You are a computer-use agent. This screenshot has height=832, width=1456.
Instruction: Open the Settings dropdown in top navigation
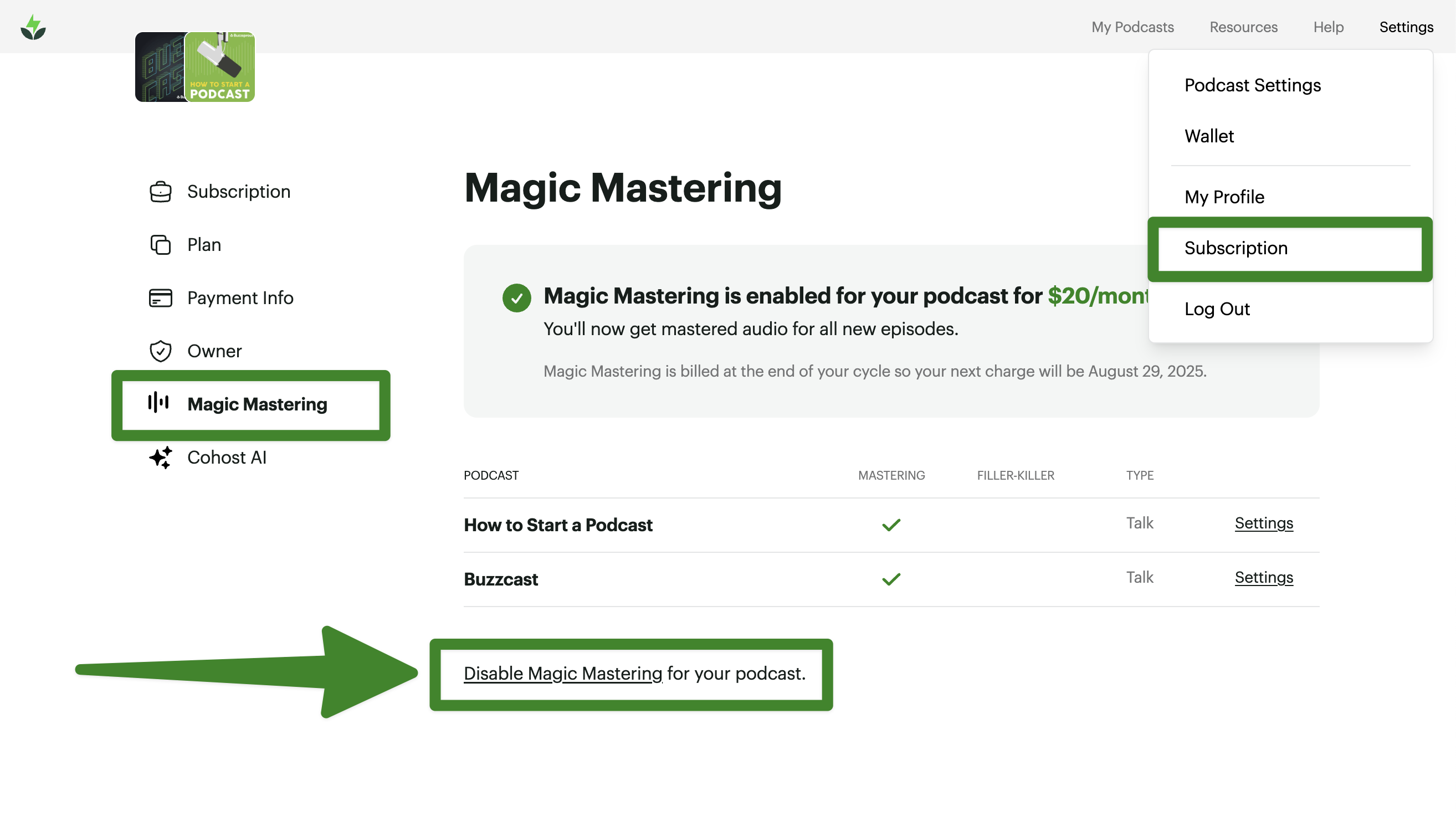point(1406,27)
